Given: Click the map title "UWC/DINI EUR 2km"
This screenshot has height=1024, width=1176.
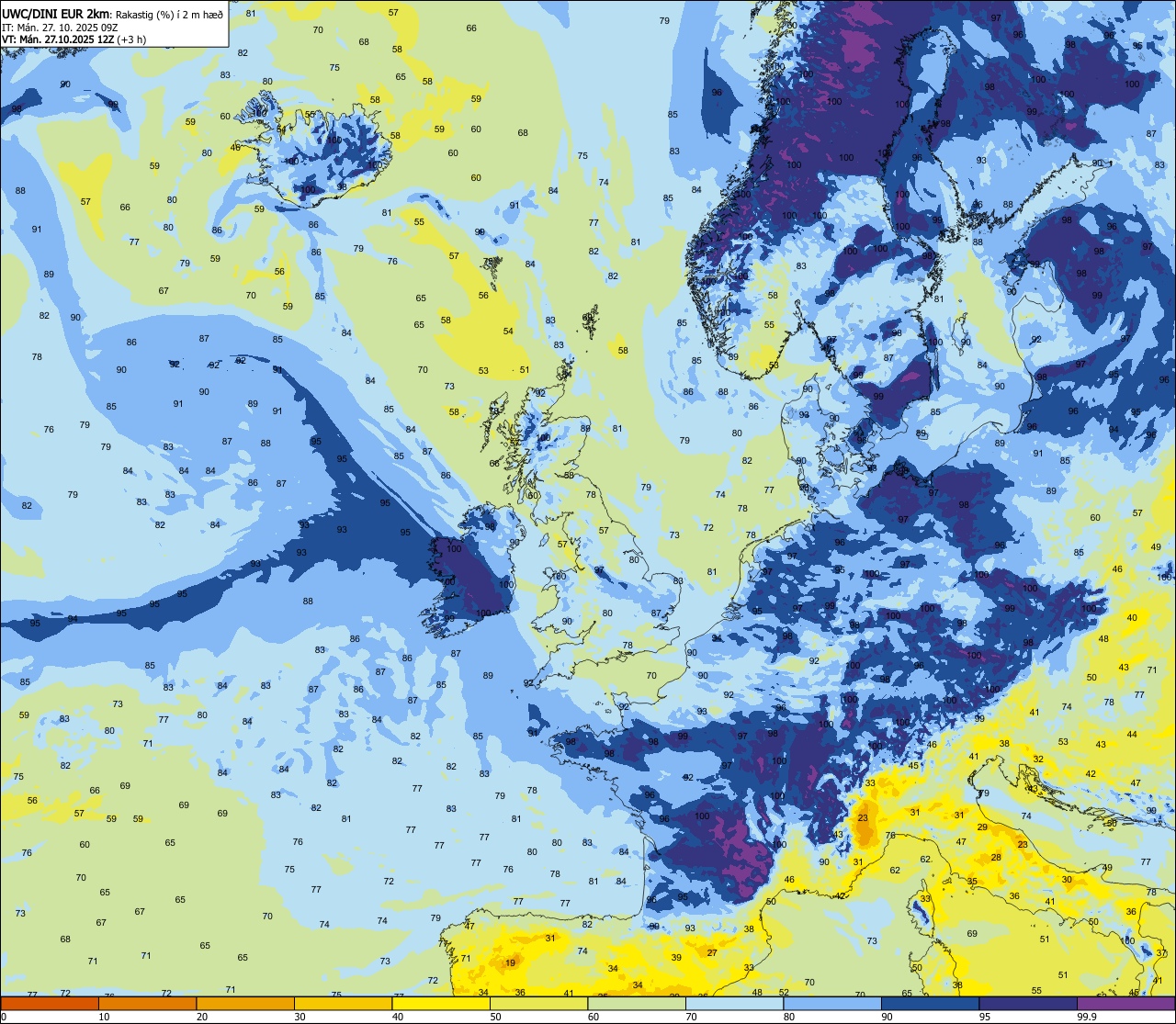Looking at the screenshot, I should (x=56, y=14).
